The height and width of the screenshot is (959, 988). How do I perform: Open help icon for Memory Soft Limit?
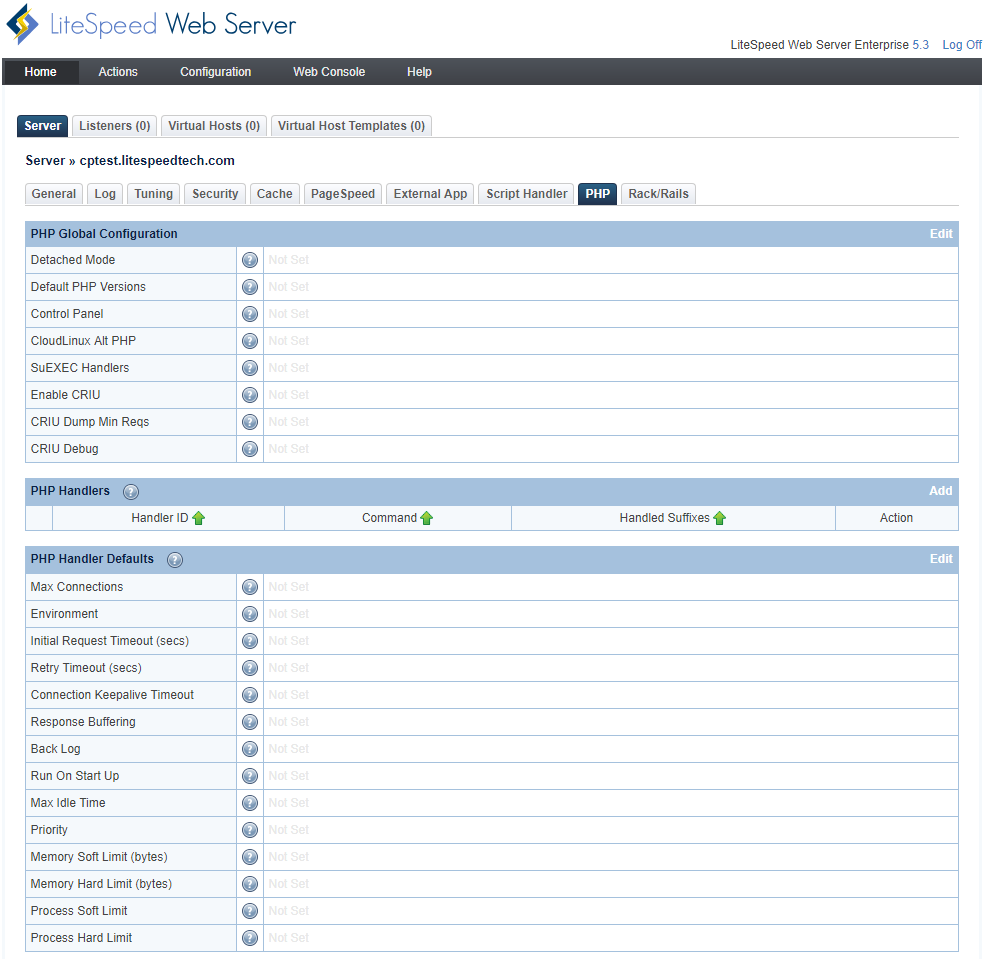point(250,858)
